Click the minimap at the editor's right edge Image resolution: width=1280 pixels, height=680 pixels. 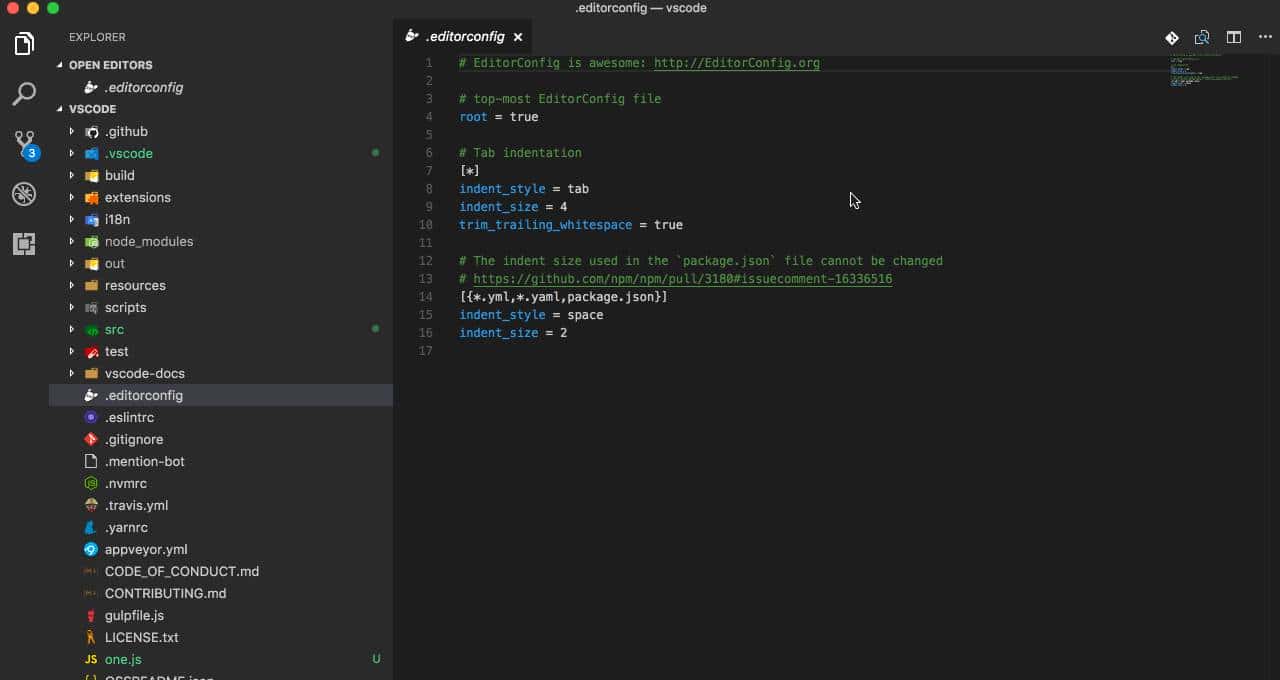1200,75
